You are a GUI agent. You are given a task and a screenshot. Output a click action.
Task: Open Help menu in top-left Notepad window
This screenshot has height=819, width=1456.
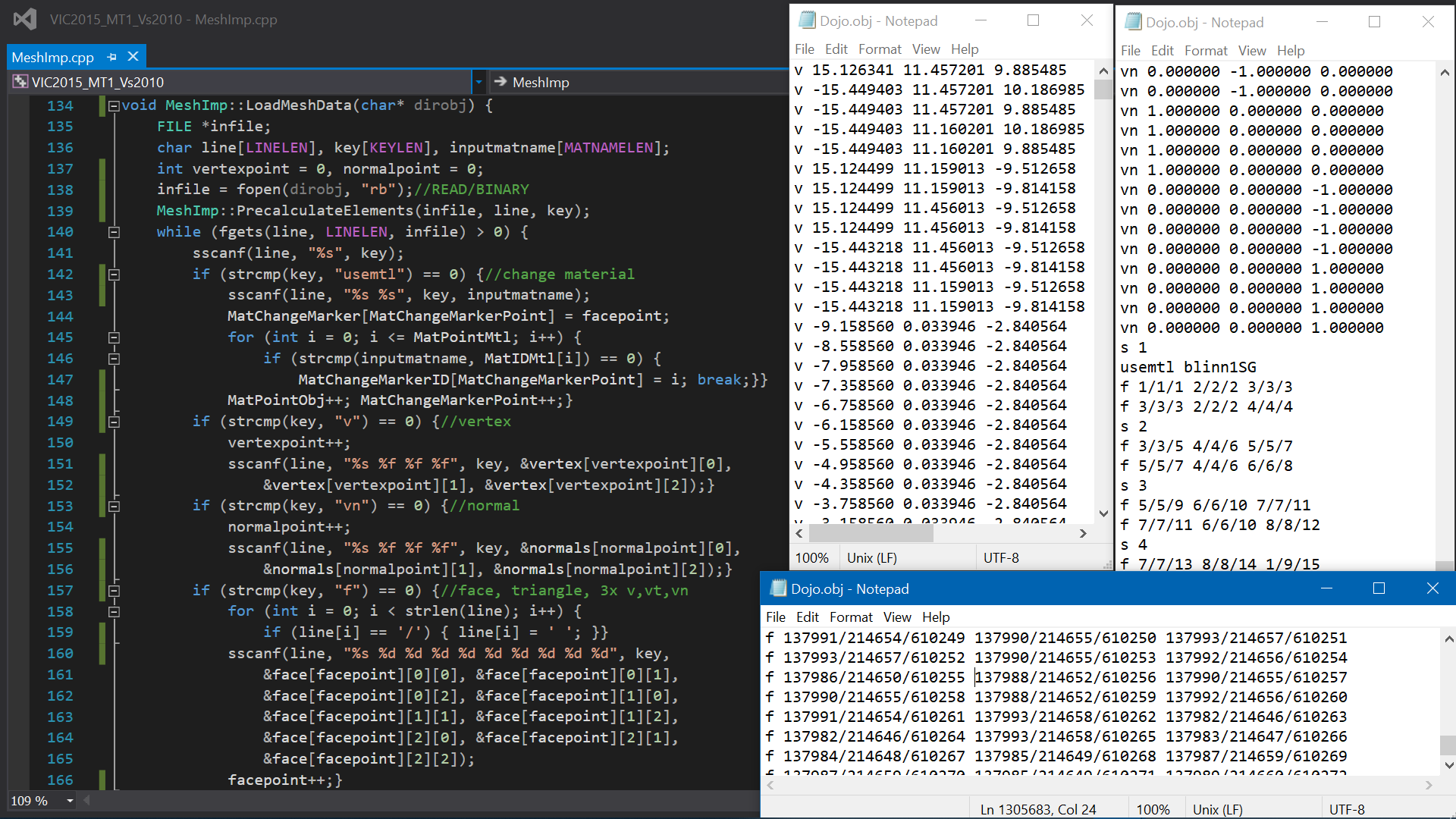[x=965, y=49]
